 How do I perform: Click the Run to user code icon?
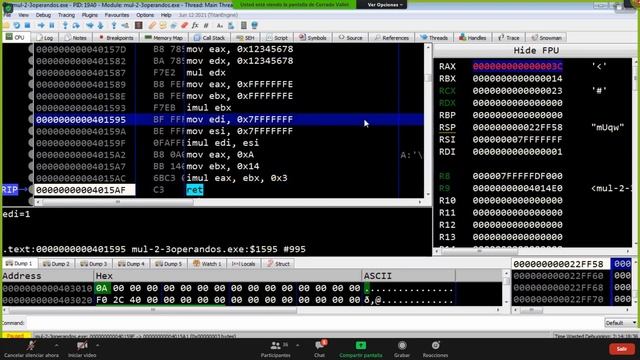click(125, 25)
